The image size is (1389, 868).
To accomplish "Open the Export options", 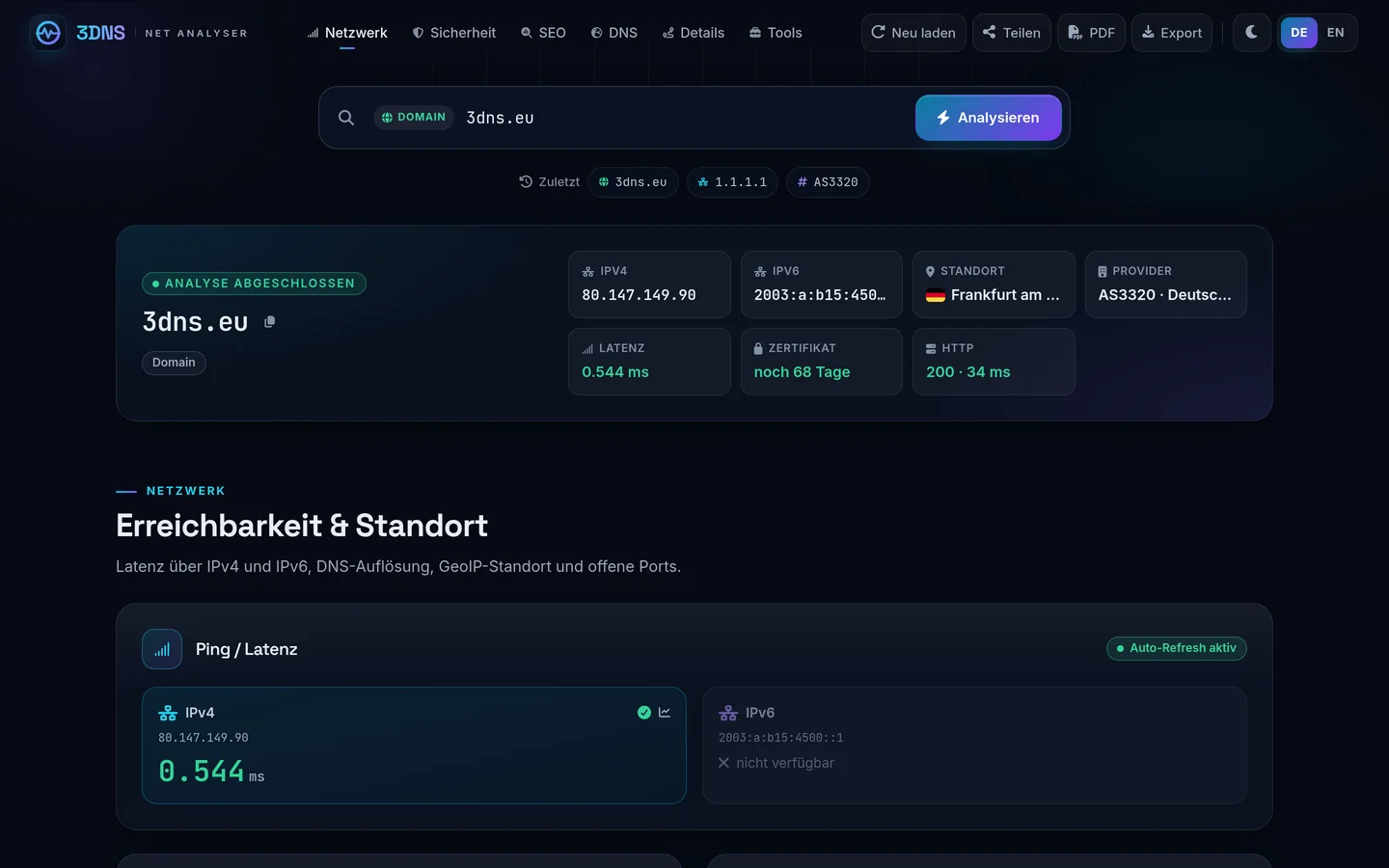I will click(1172, 33).
